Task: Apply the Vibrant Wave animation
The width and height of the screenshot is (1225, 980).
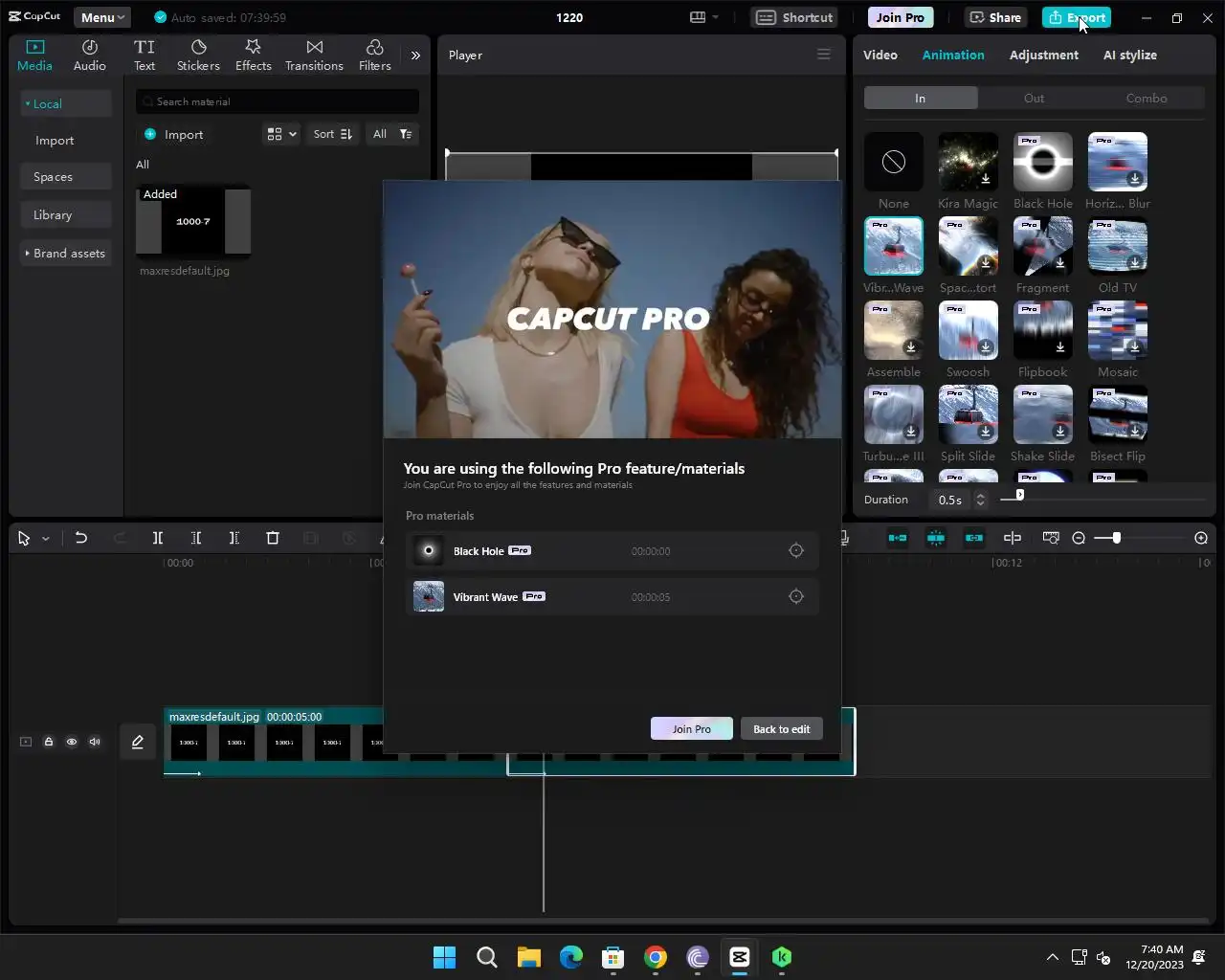Action: 894,246
